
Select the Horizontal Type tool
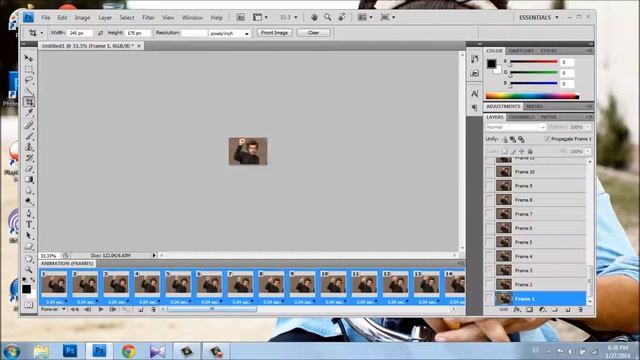[x=29, y=224]
